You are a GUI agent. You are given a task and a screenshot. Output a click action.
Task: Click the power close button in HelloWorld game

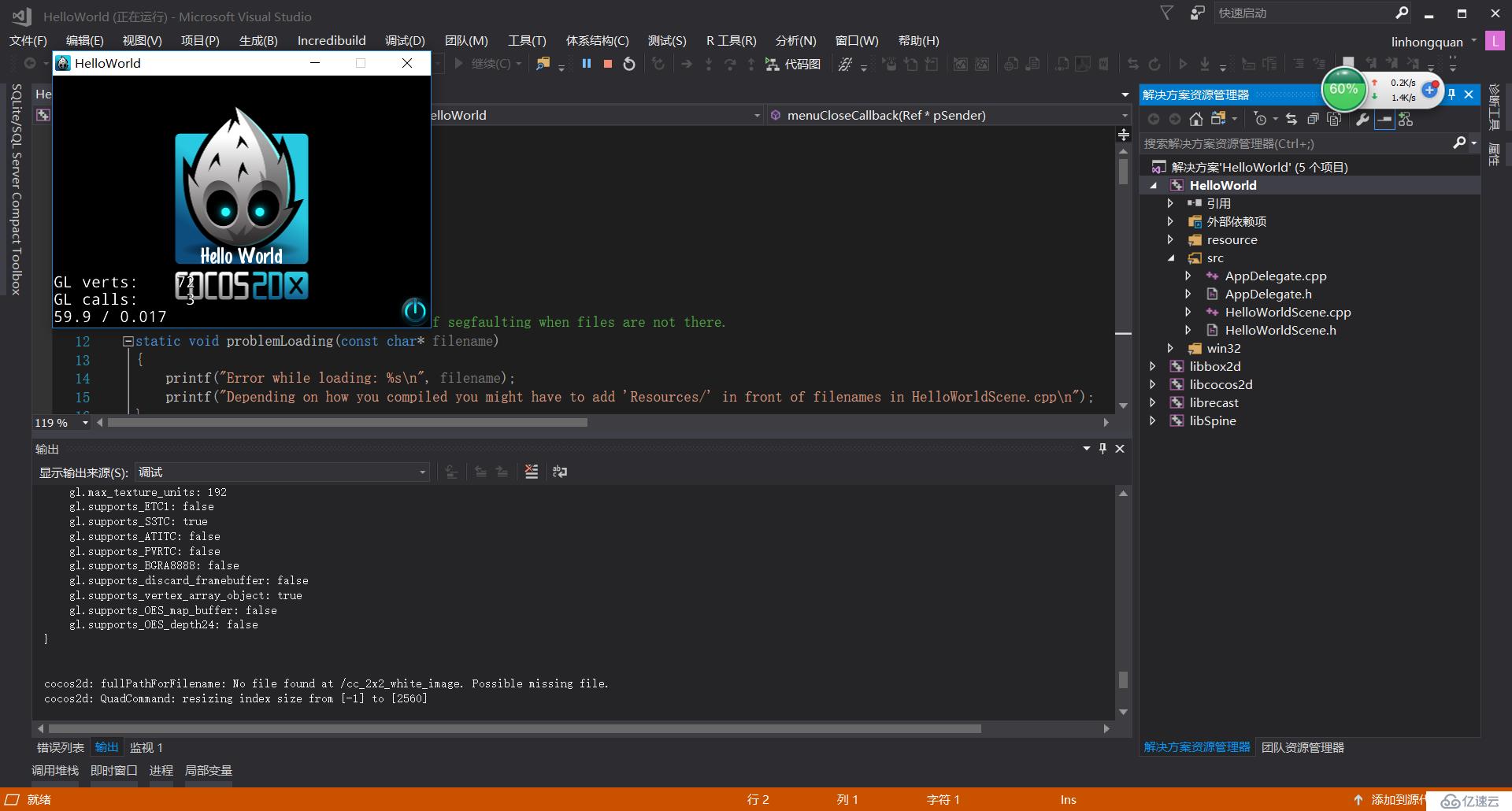[x=414, y=310]
